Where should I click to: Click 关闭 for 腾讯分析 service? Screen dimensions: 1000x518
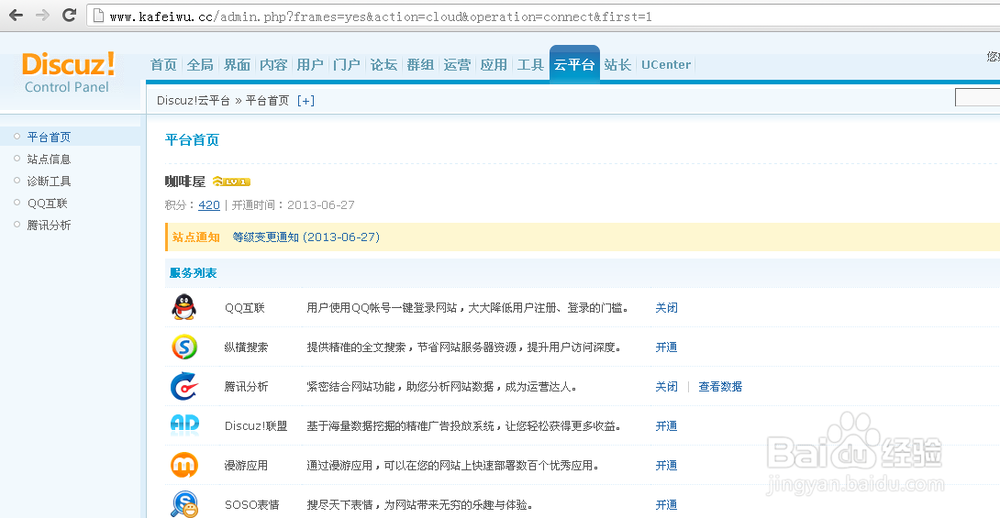coord(666,387)
